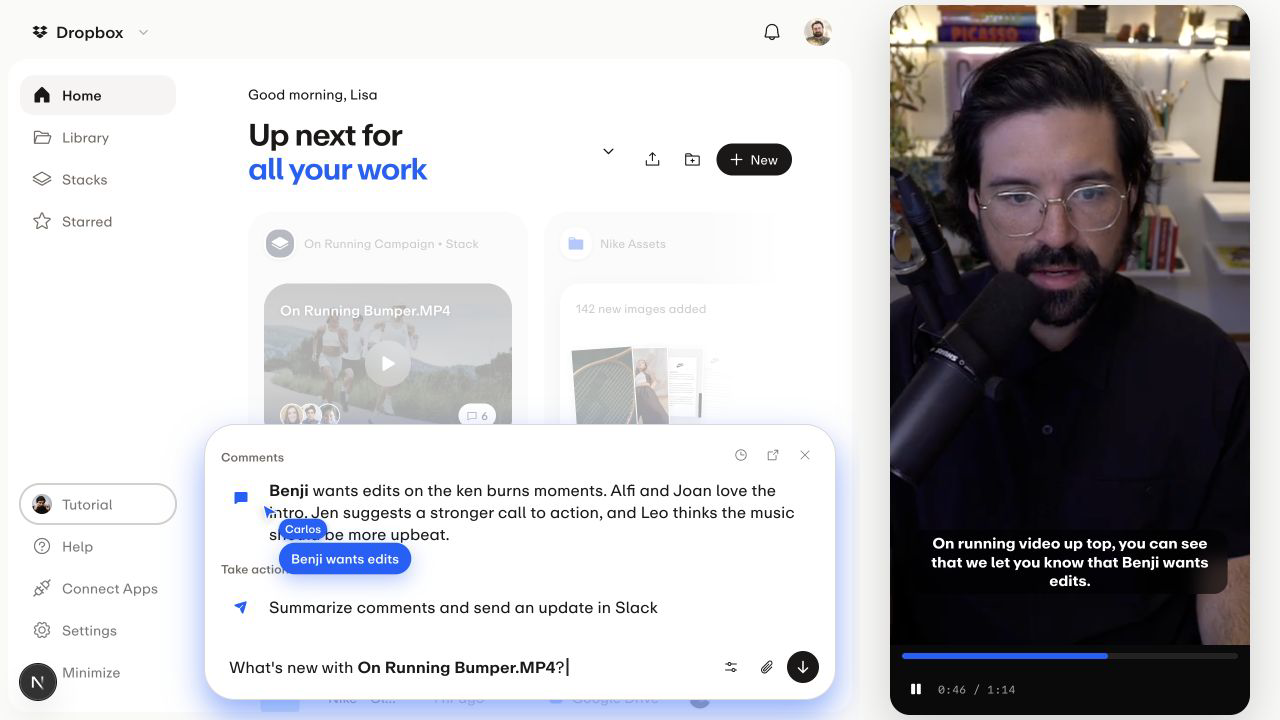
Task: Click the New button
Action: pos(754,159)
